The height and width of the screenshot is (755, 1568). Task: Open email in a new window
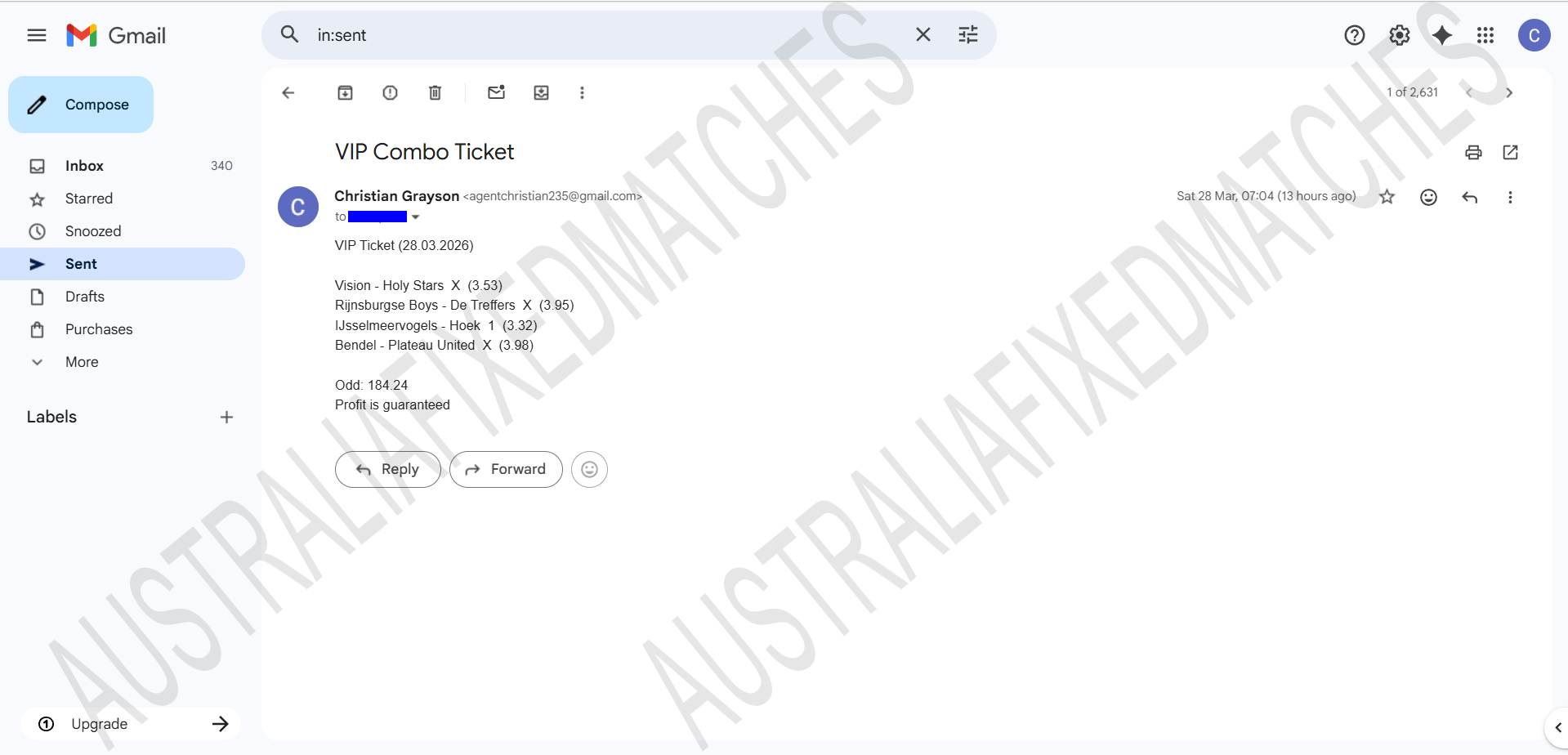[x=1511, y=152]
